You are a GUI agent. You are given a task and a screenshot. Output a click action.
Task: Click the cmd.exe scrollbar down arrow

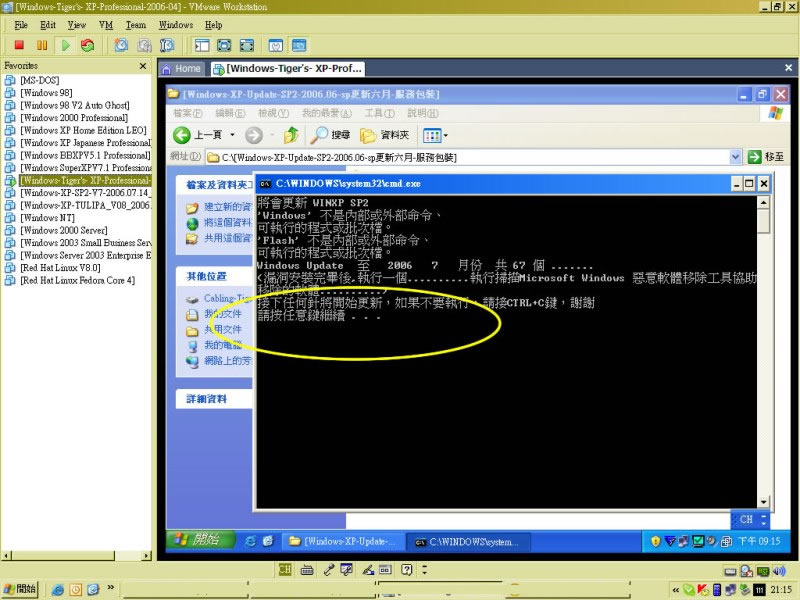763,502
